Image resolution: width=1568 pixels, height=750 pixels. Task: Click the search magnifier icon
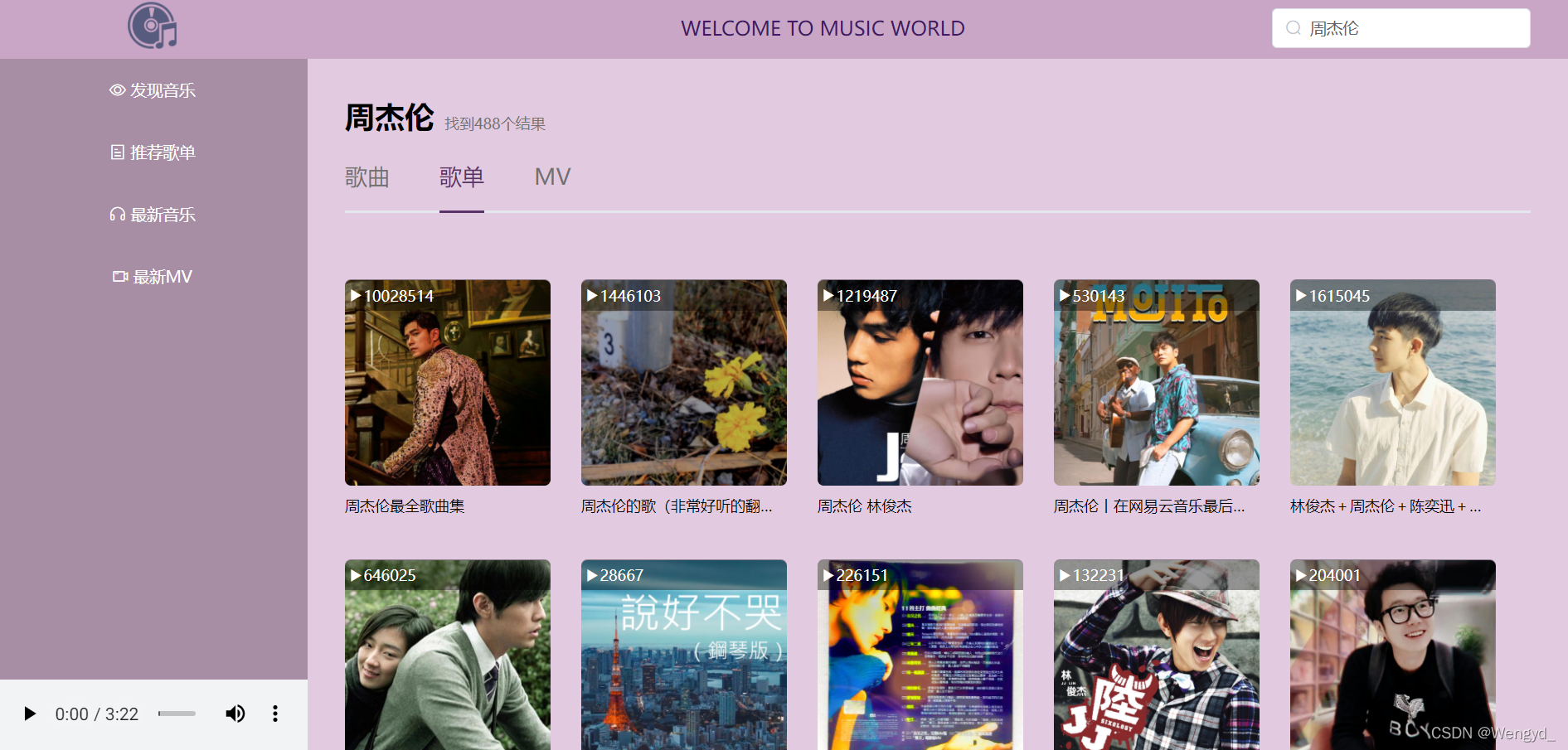pos(1293,28)
